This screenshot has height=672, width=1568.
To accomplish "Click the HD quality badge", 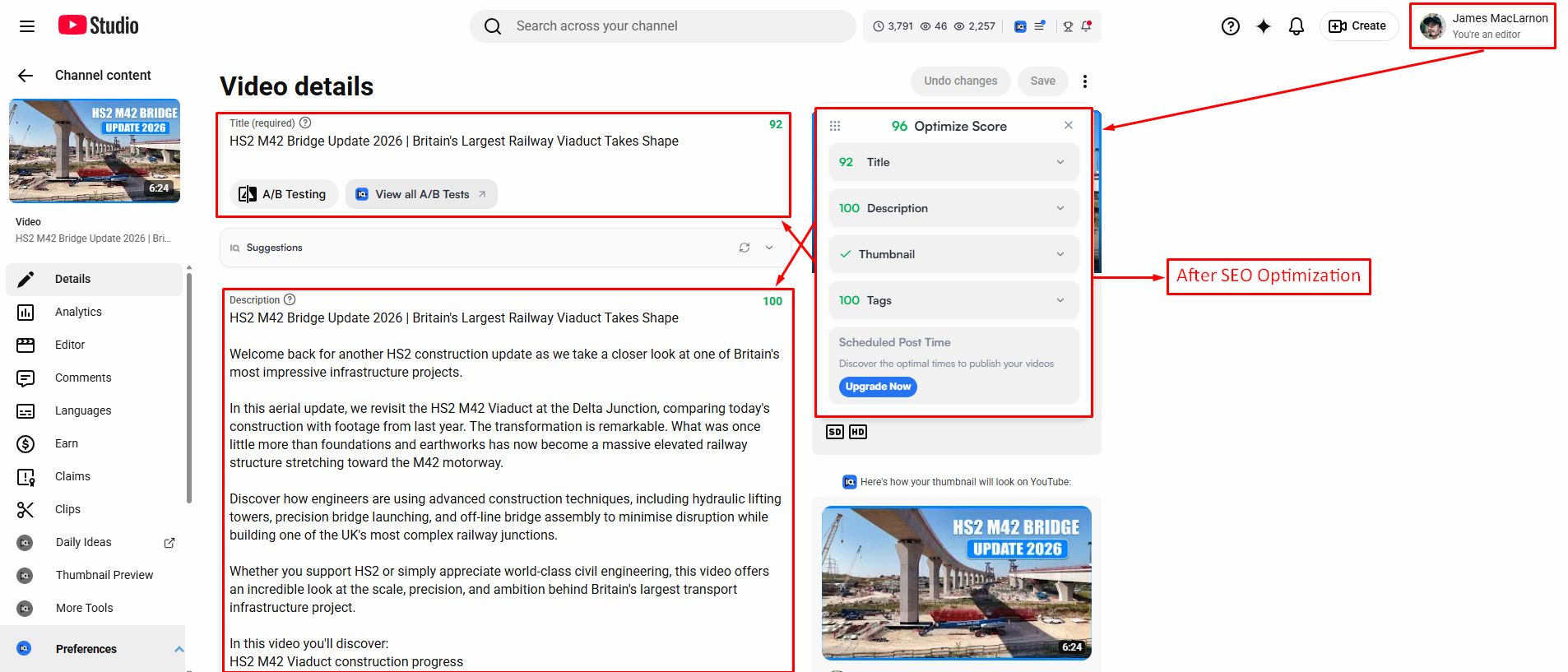I will tap(858, 432).
